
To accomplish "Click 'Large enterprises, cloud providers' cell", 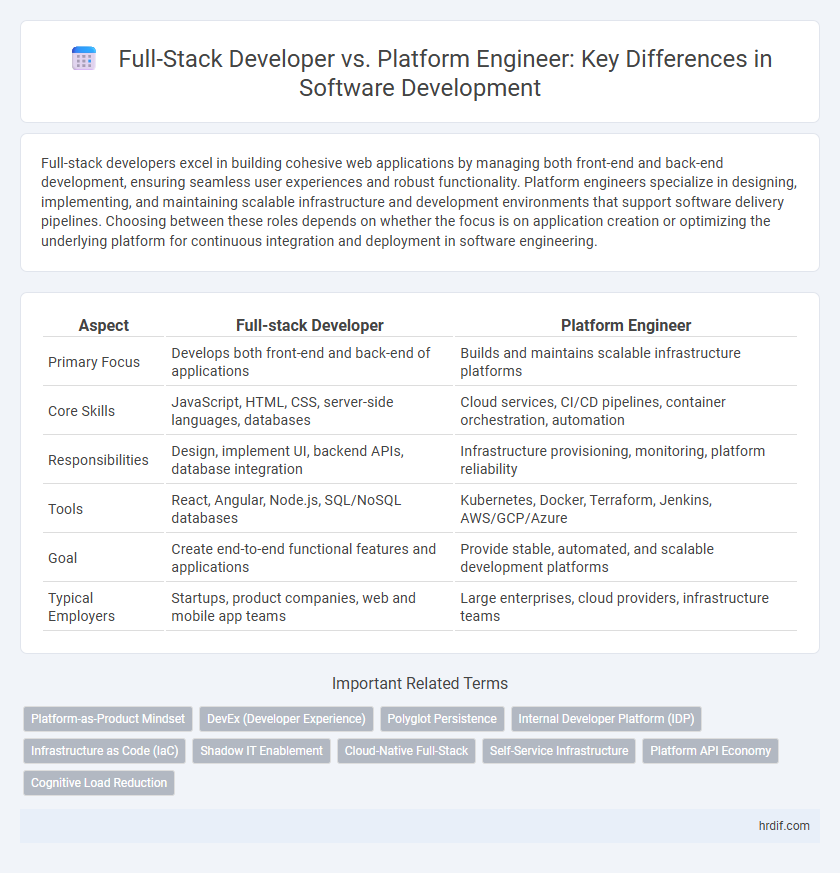I will tap(626, 607).
